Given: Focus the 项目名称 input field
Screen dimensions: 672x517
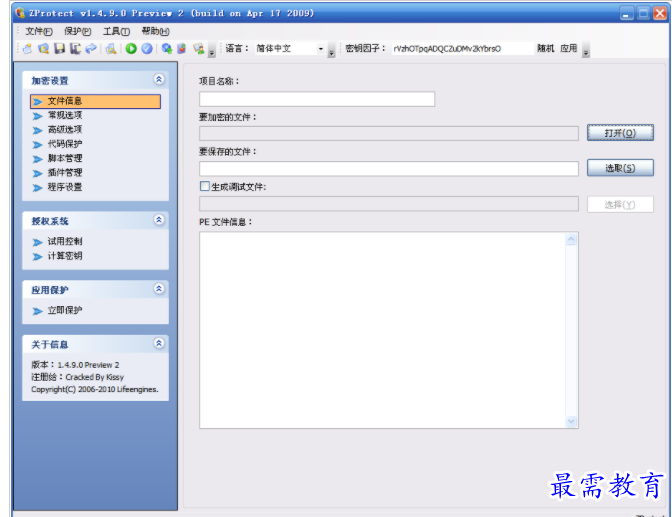Looking at the screenshot, I should [x=317, y=99].
